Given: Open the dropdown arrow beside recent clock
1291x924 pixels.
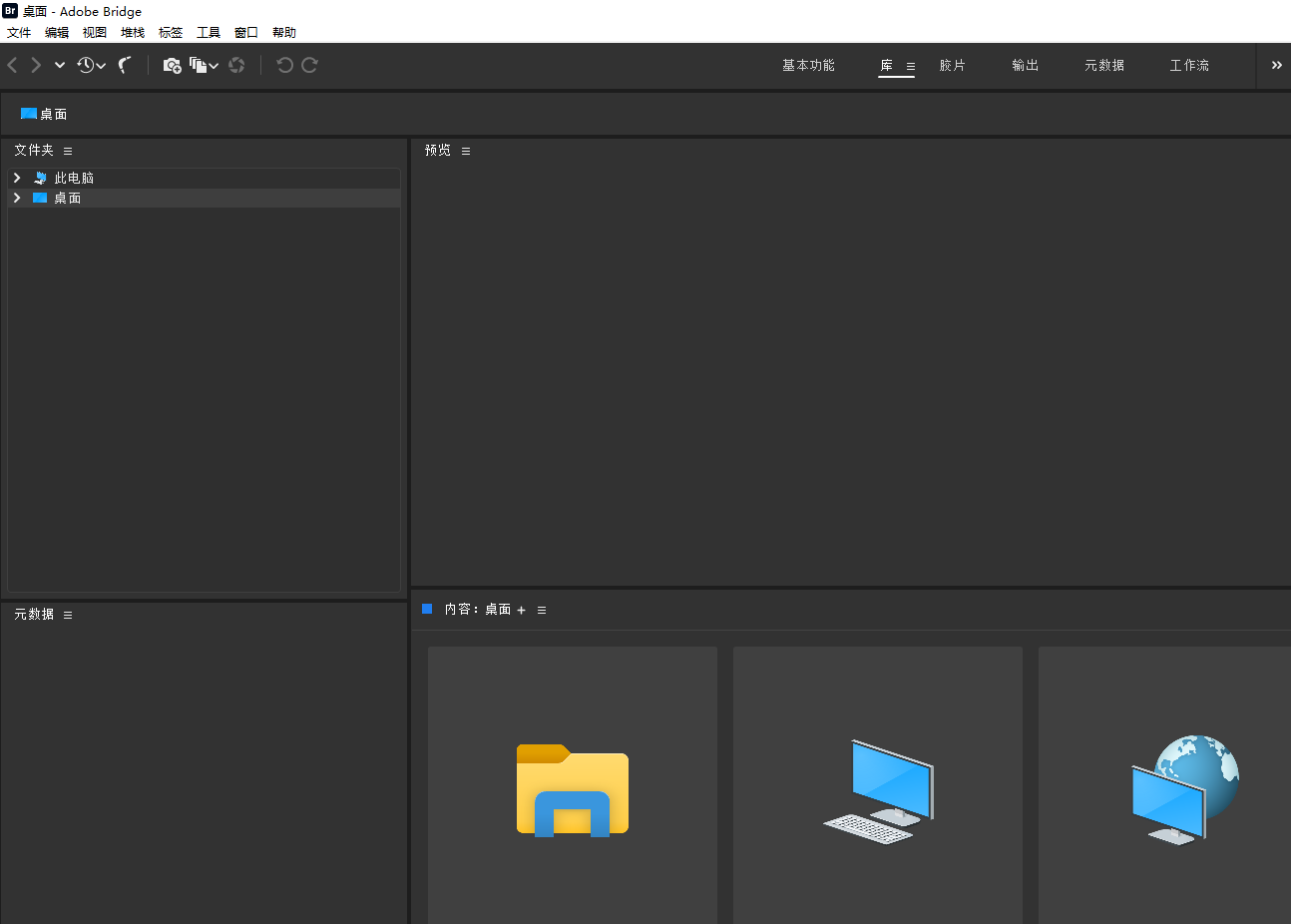Looking at the screenshot, I should pos(101,66).
